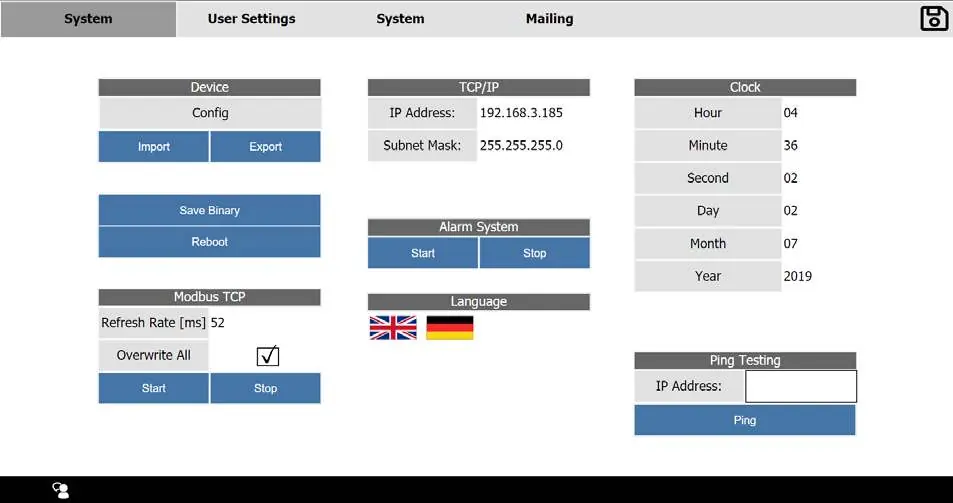
Task: Select the IP address 192.168.3.185
Action: point(521,113)
